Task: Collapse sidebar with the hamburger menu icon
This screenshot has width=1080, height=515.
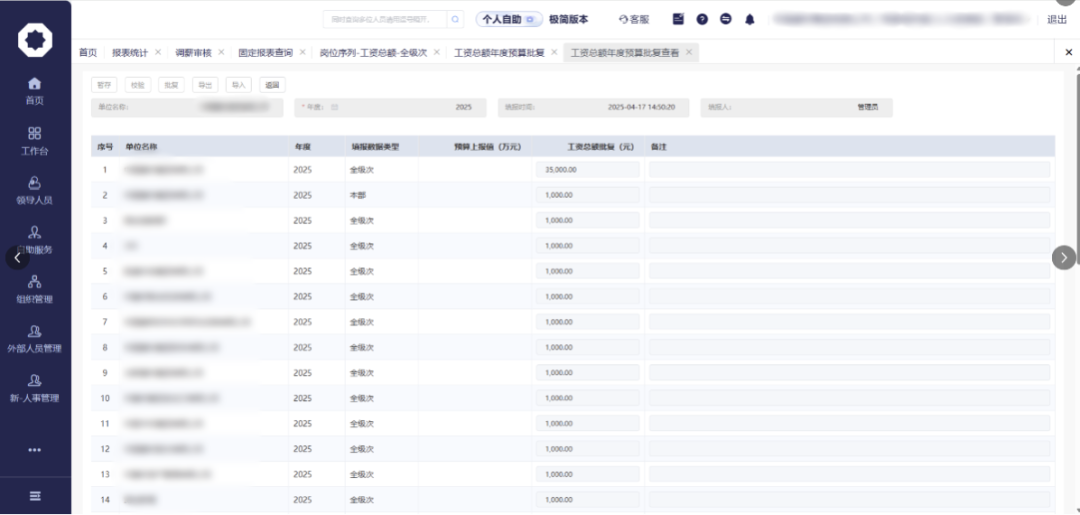Action: (x=34, y=496)
